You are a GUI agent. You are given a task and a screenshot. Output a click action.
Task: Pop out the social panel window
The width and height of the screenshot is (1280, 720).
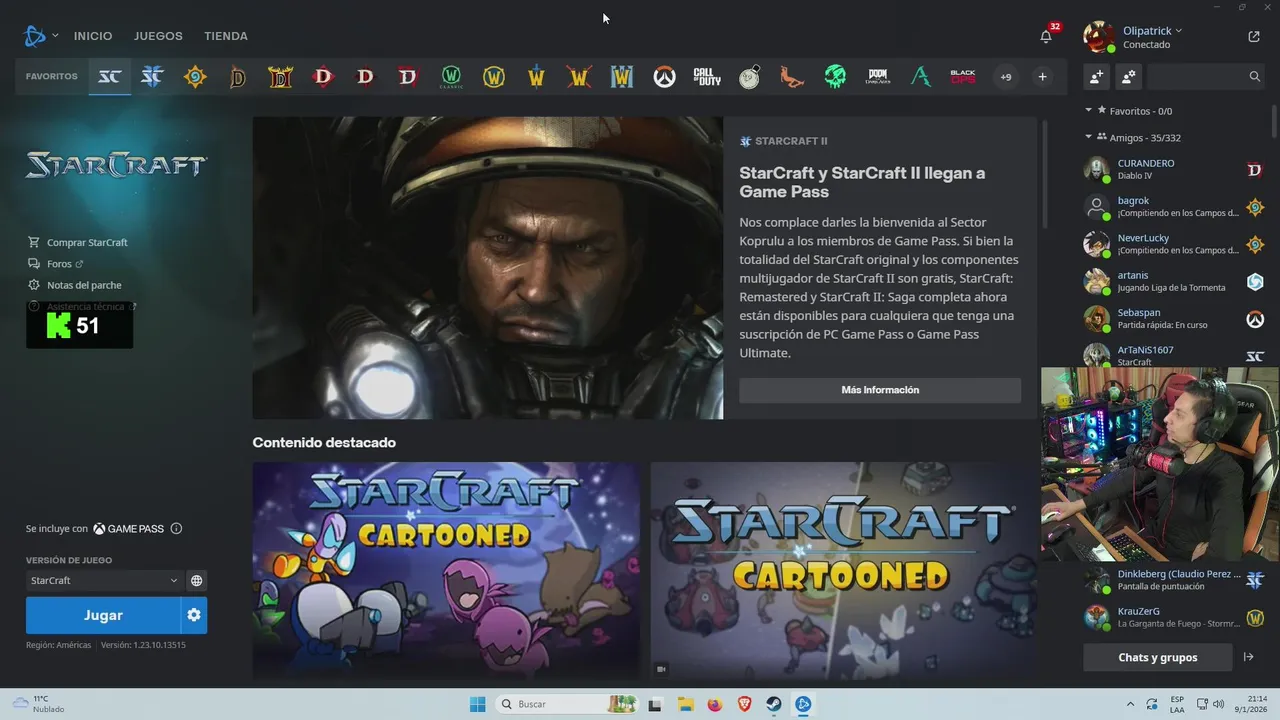(1254, 36)
